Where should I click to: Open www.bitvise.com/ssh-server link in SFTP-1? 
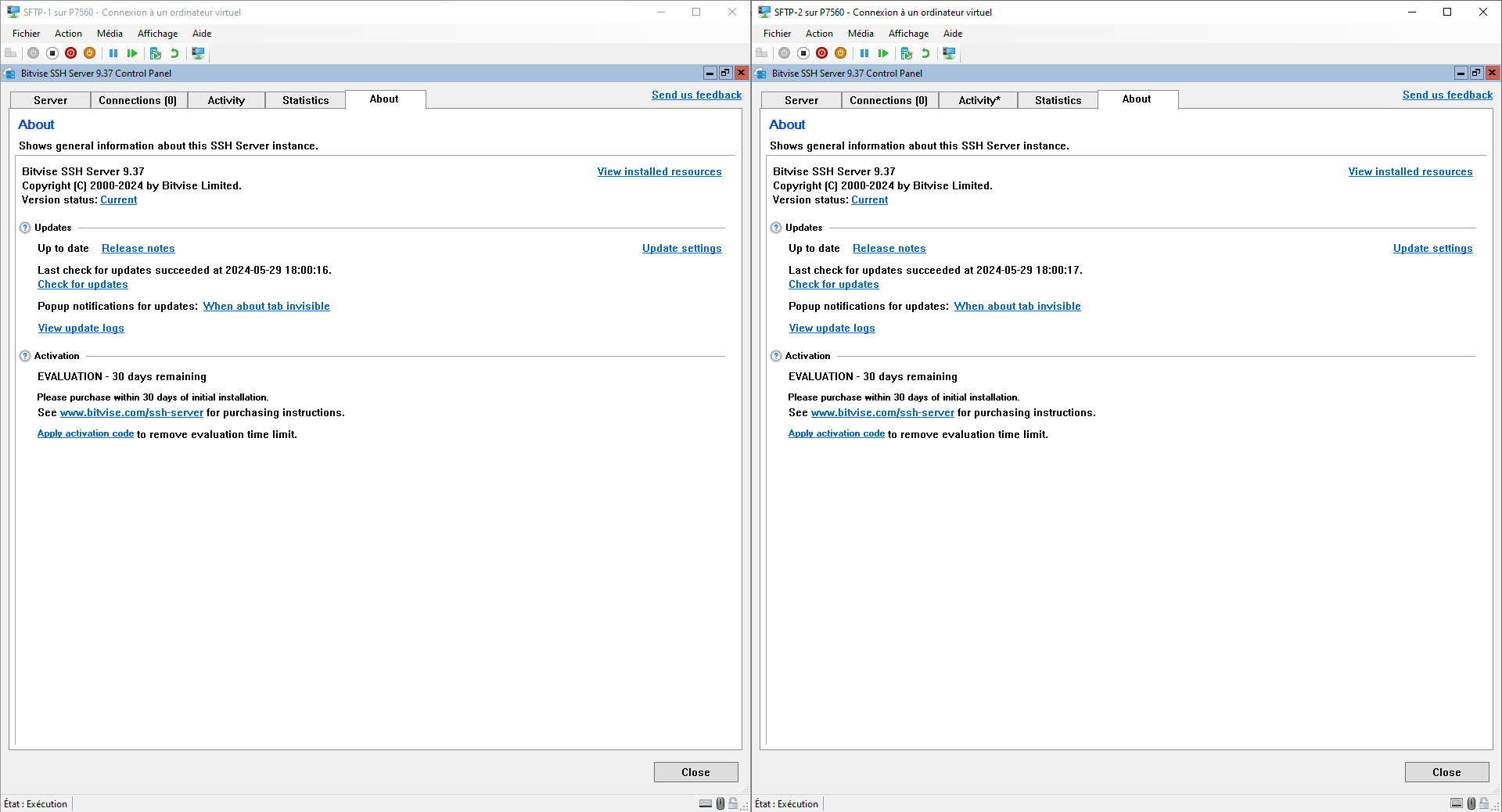[x=131, y=412]
